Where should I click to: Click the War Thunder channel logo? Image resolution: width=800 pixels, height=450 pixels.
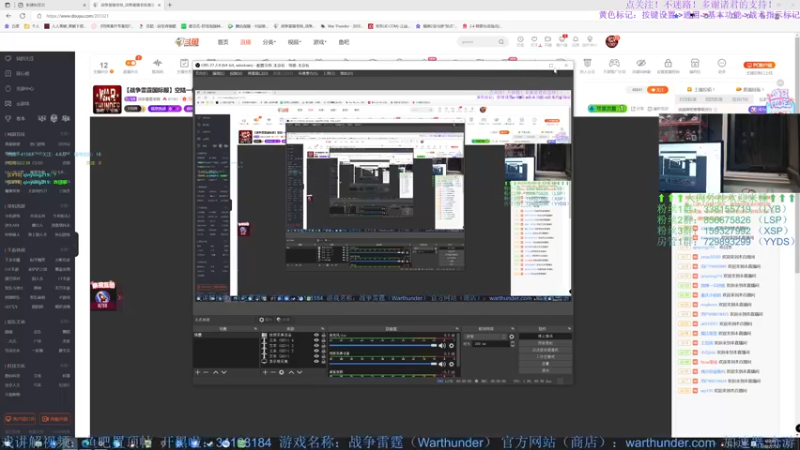pos(107,99)
